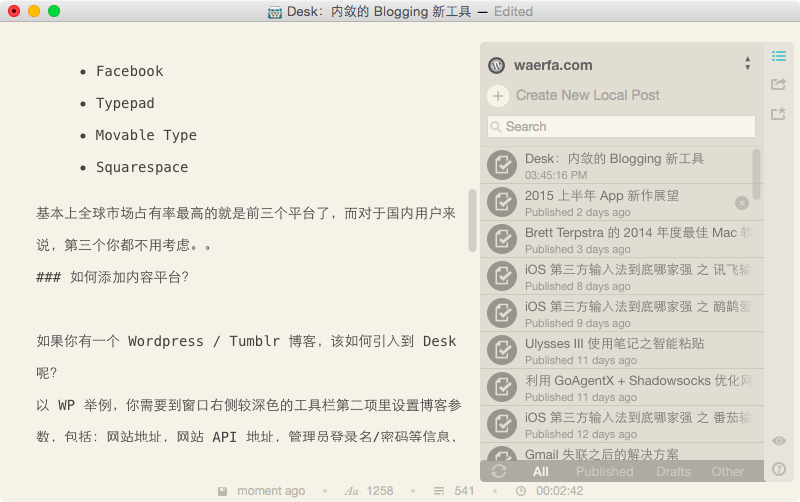The width and height of the screenshot is (800, 502).
Task: Click the post list scrollbar
Action: [757, 174]
